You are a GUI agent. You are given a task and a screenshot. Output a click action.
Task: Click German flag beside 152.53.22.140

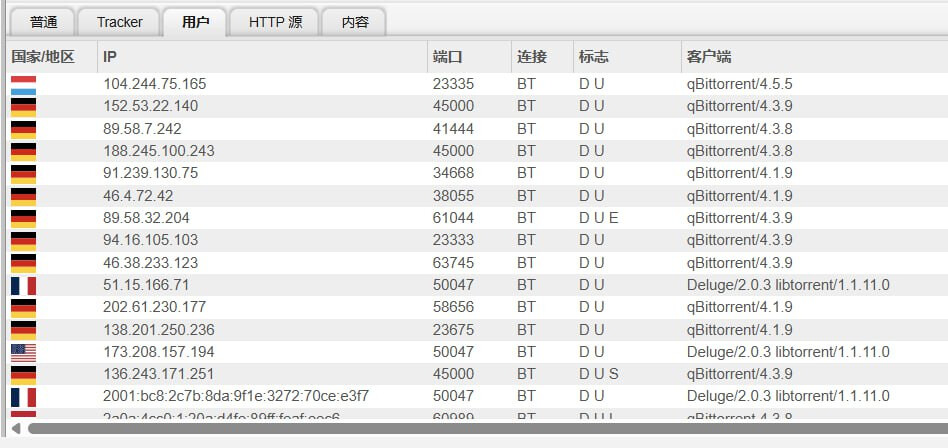coord(23,106)
